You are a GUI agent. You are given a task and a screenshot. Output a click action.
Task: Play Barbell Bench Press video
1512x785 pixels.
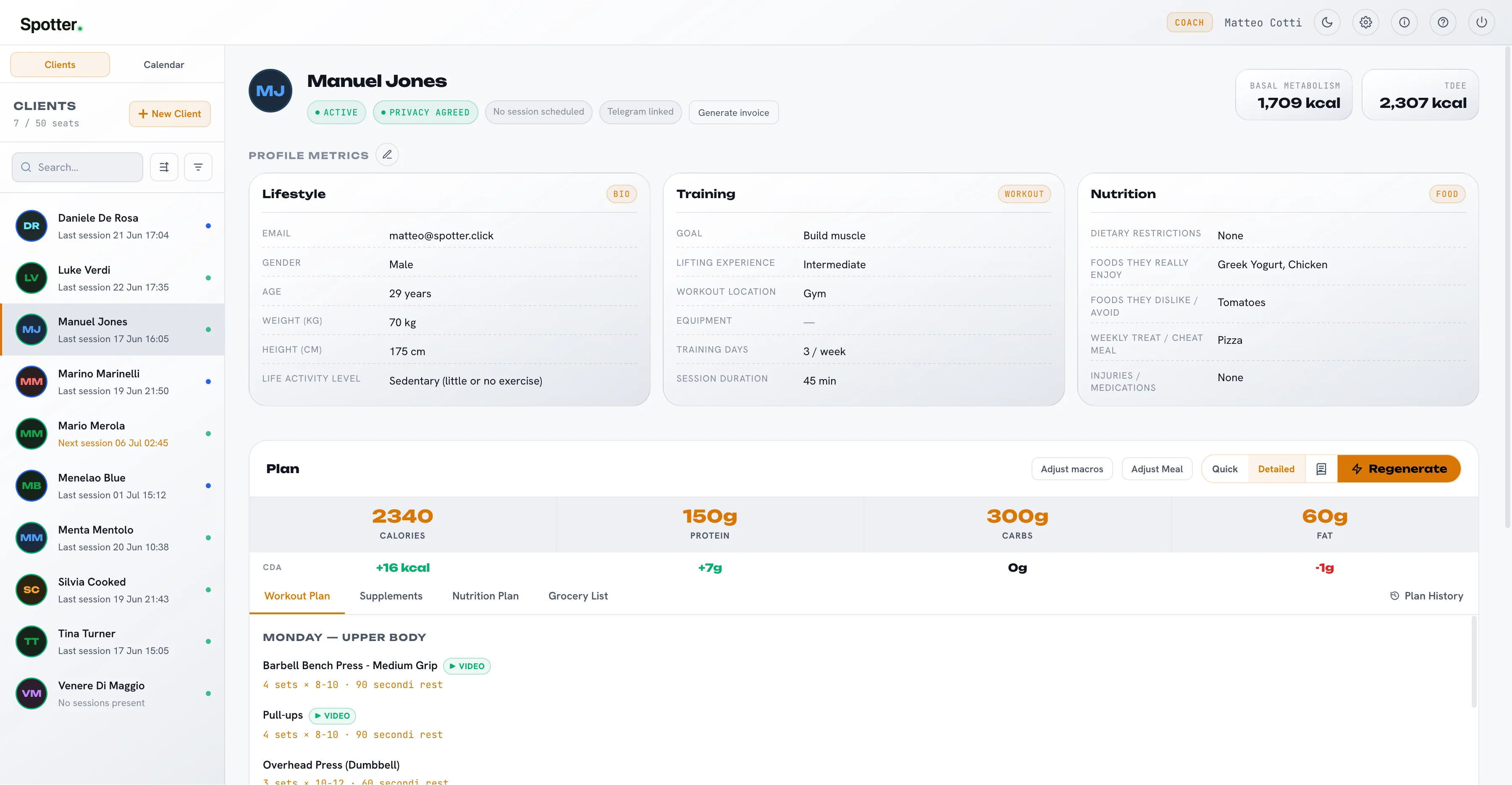(x=467, y=666)
